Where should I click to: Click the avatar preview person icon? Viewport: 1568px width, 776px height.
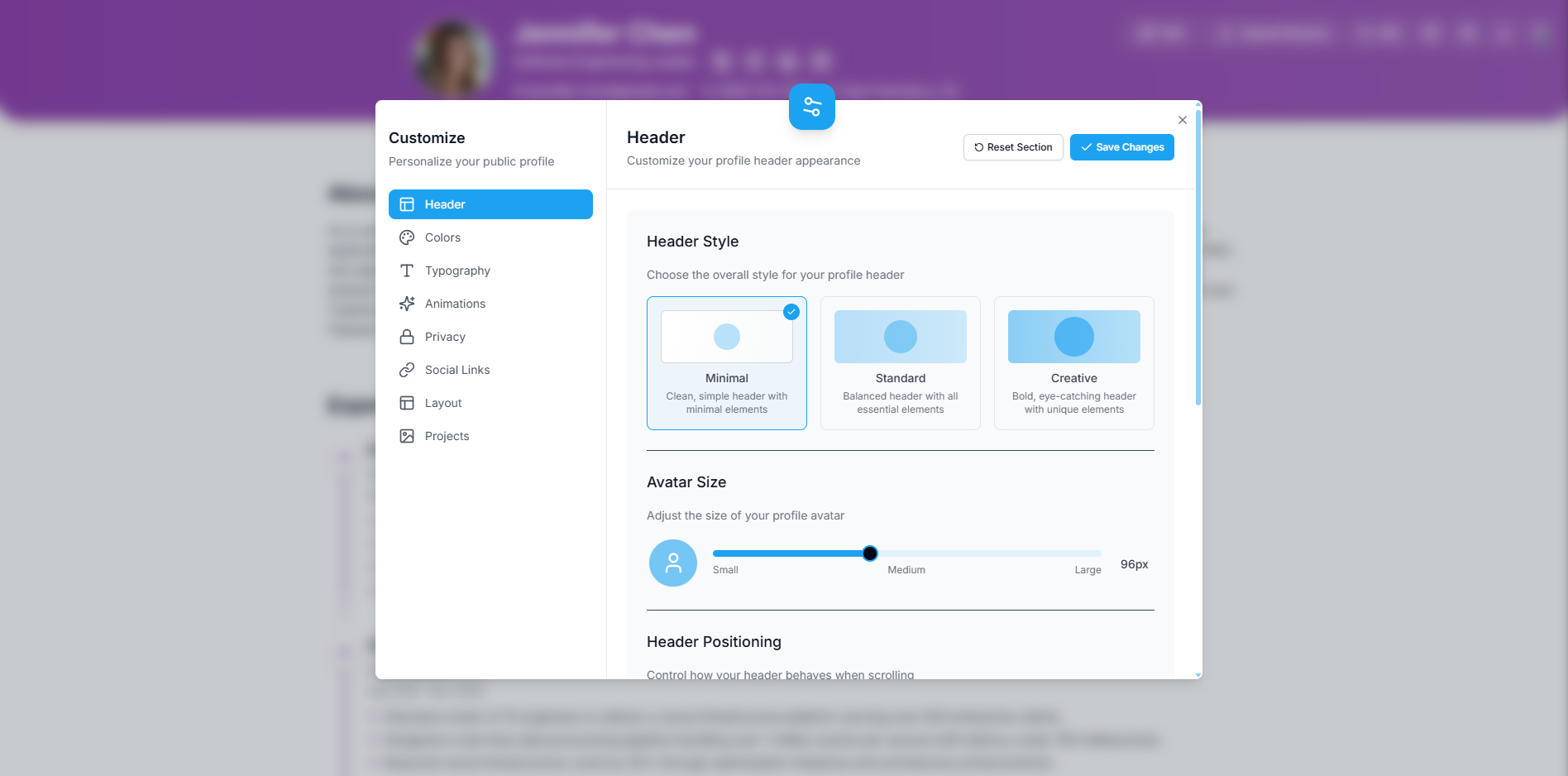point(673,563)
